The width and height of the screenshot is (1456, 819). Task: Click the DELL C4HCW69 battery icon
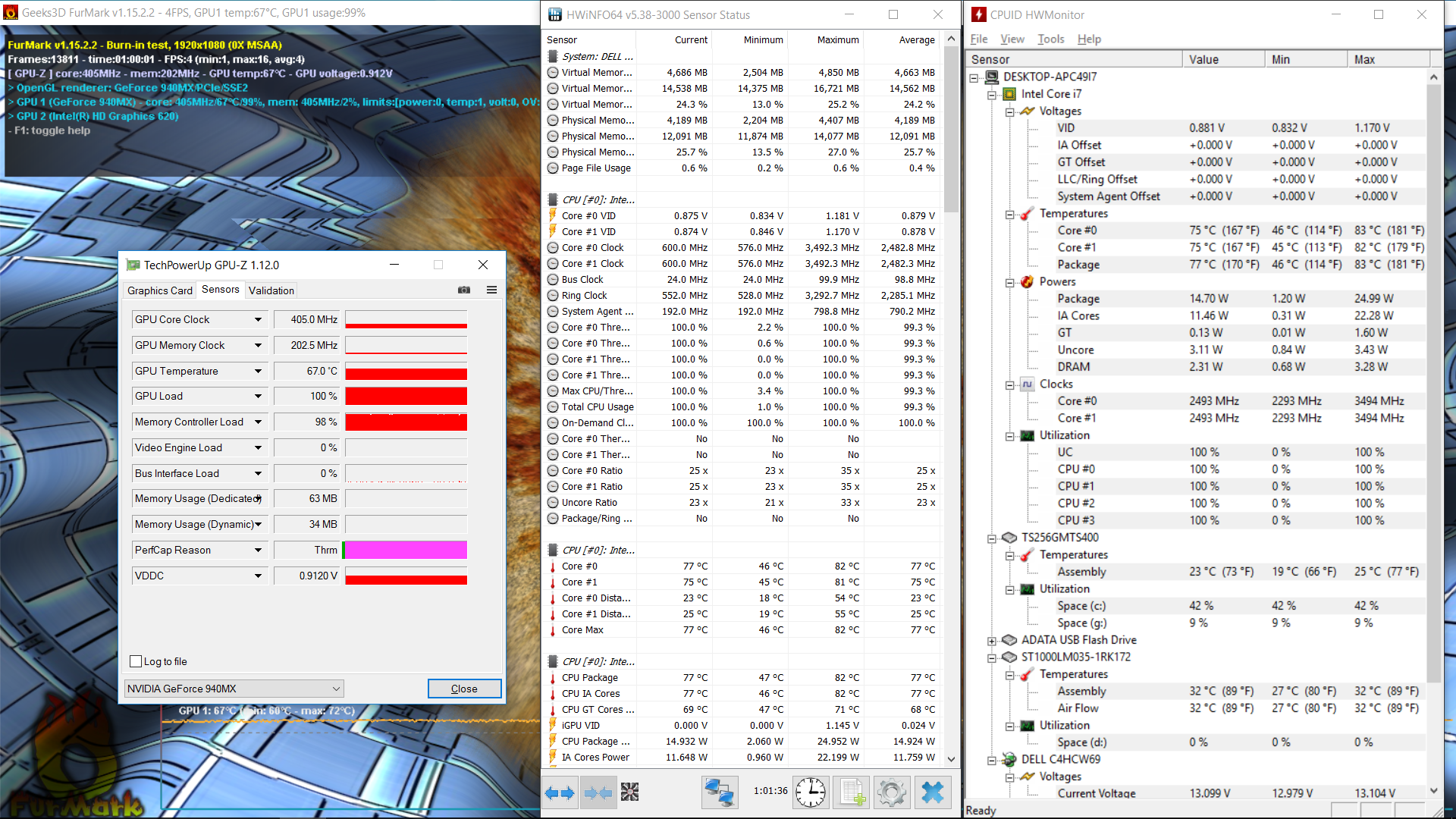pyautogui.click(x=1009, y=759)
